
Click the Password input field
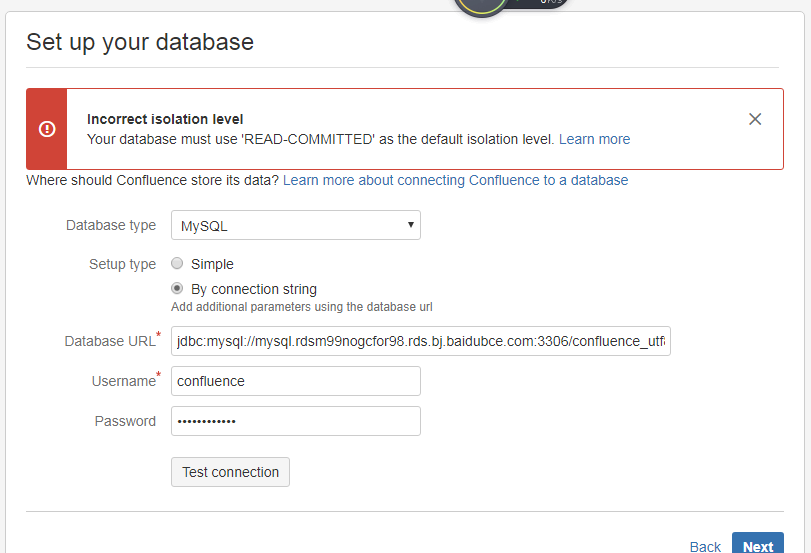point(296,421)
